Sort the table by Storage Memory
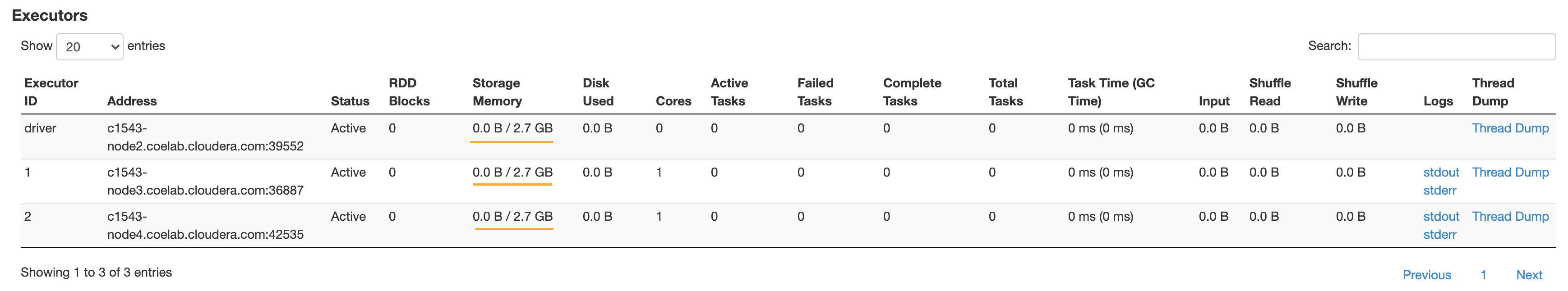Image resolution: width=1568 pixels, height=291 pixels. tap(497, 92)
